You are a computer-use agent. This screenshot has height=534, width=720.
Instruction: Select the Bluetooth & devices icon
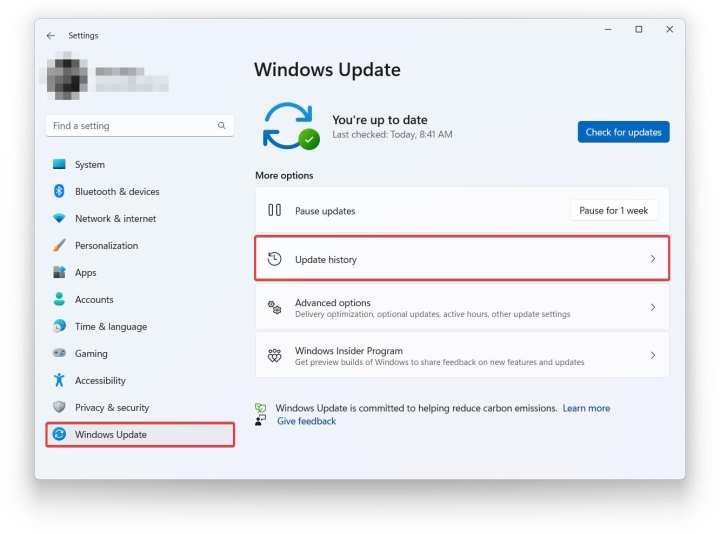(x=59, y=192)
